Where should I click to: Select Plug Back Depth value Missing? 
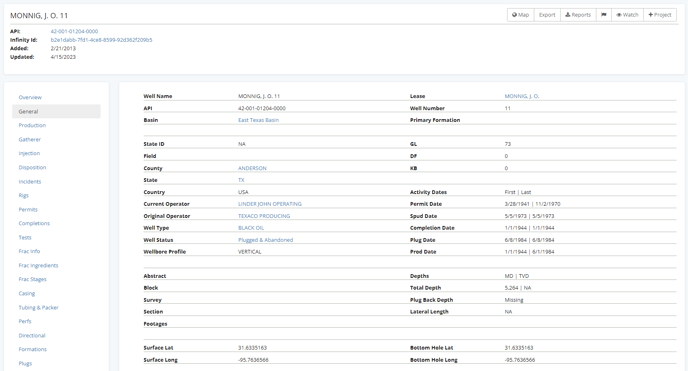point(514,300)
